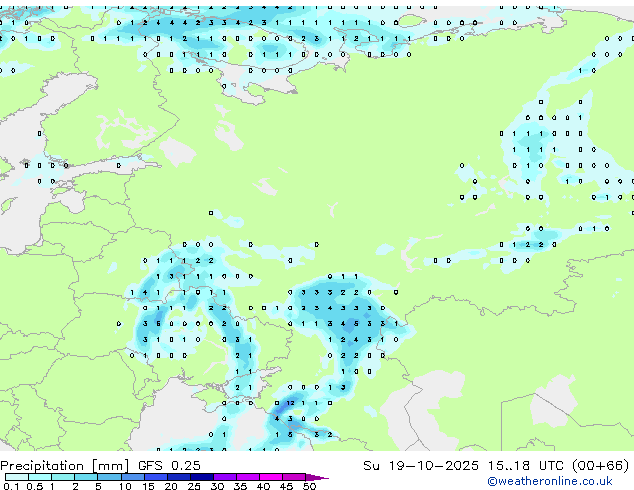
Task: Click the '15' legend scale label
Action: click(x=148, y=486)
